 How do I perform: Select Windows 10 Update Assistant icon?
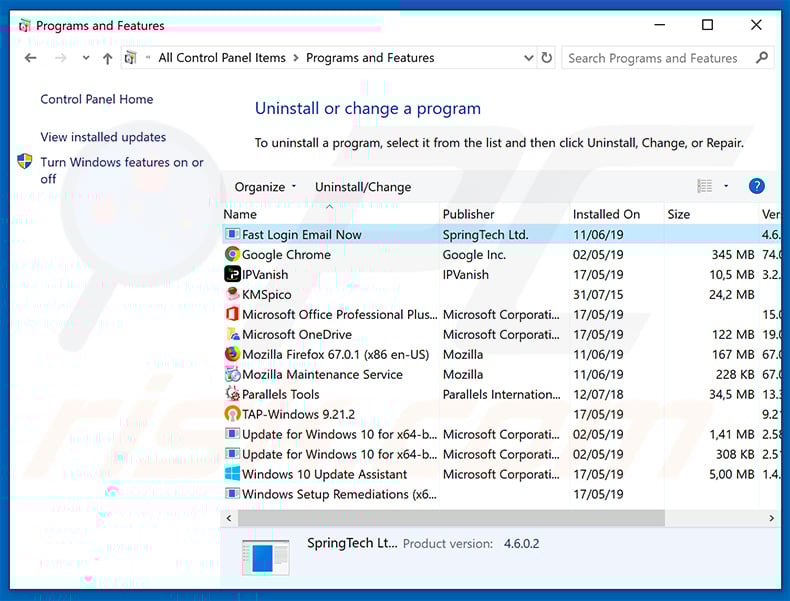tap(232, 474)
